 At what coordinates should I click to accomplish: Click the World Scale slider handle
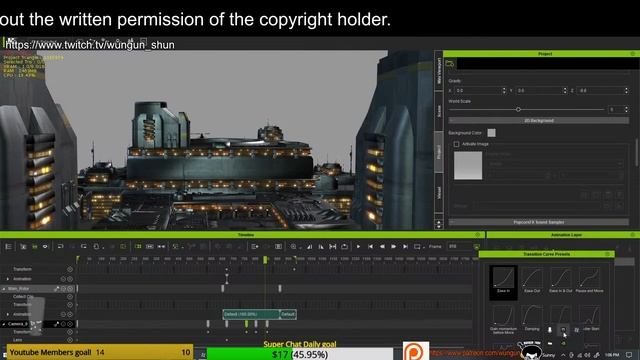click(518, 109)
